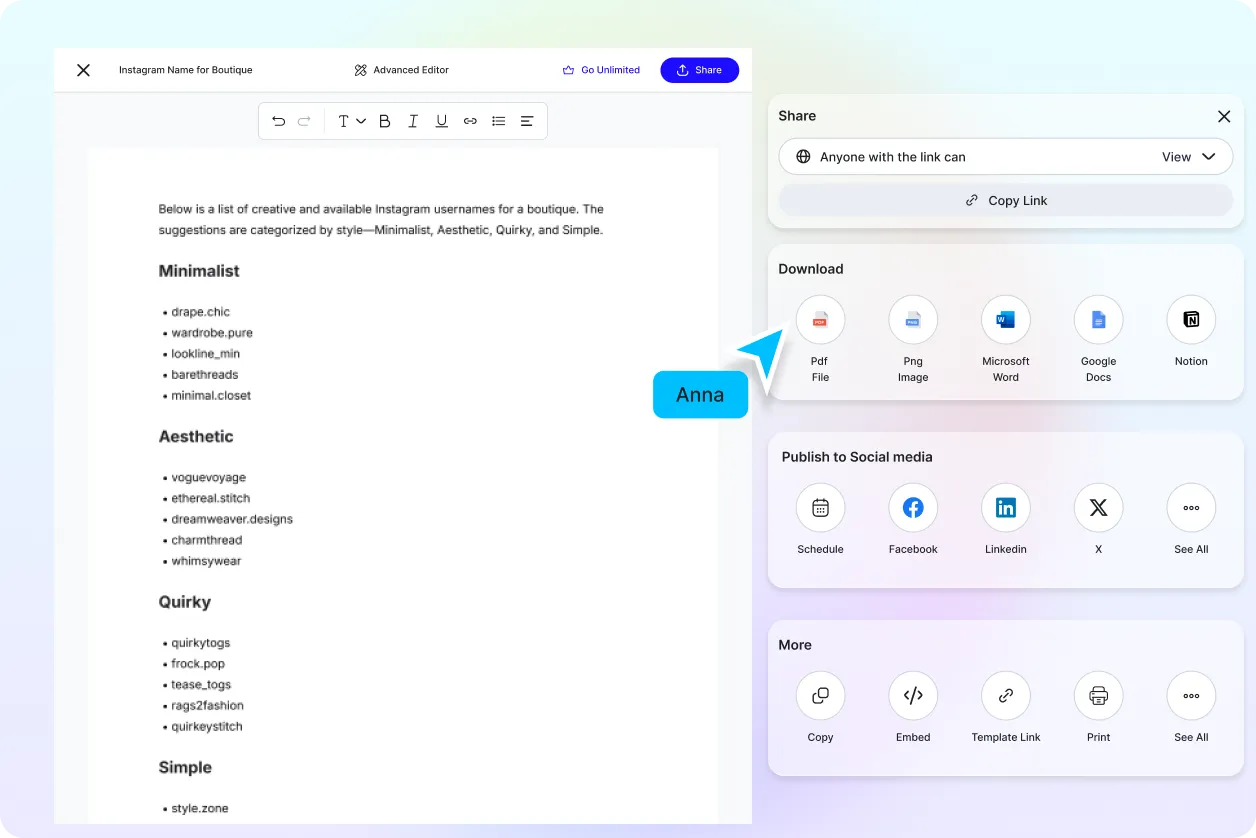
Task: Open the Schedule publishing option
Action: (x=820, y=507)
